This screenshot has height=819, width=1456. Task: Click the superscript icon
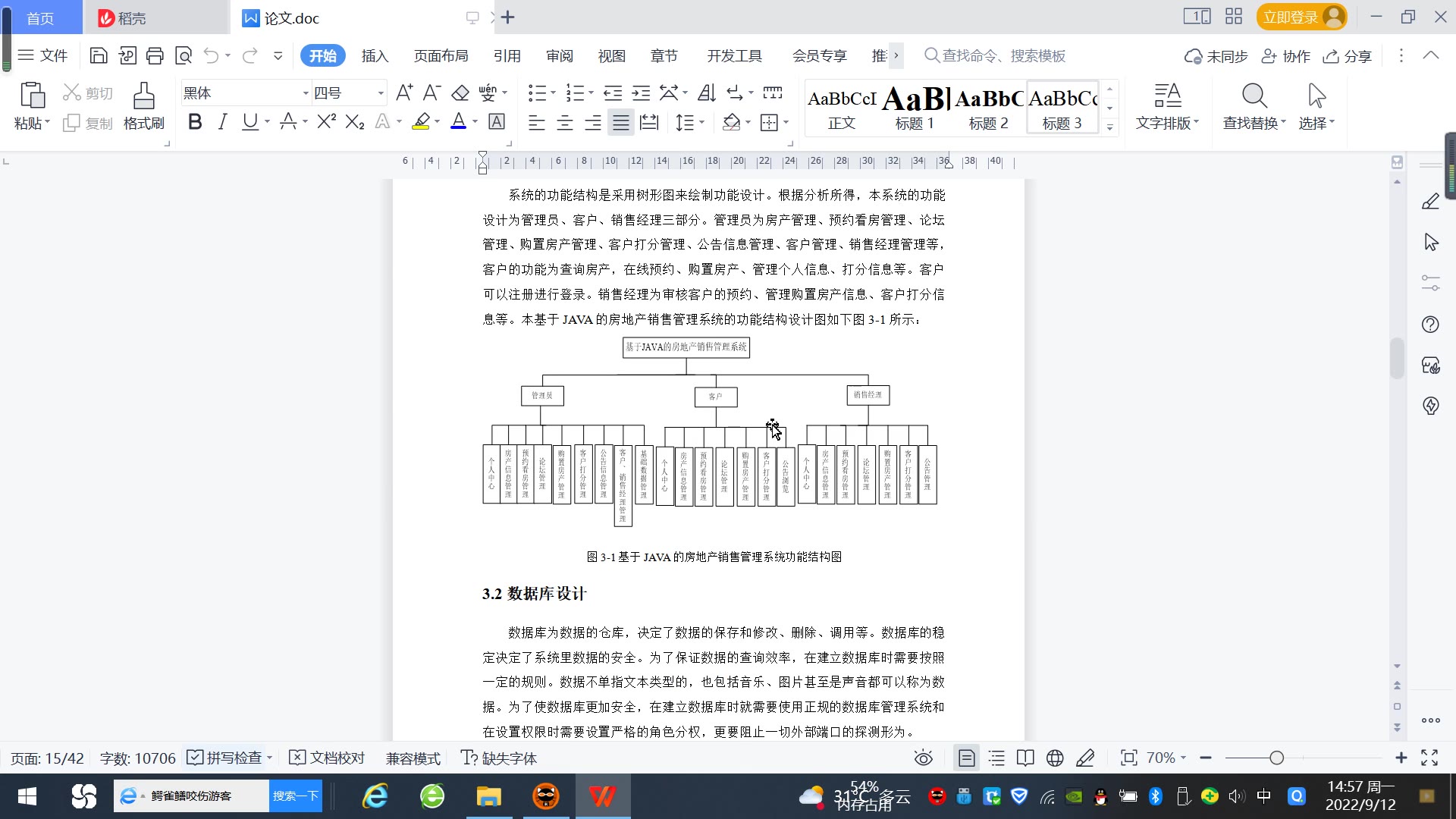click(x=326, y=122)
